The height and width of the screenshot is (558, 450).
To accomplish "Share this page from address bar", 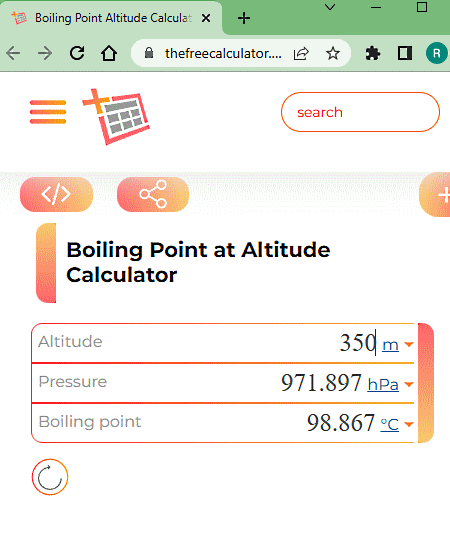I will [301, 53].
